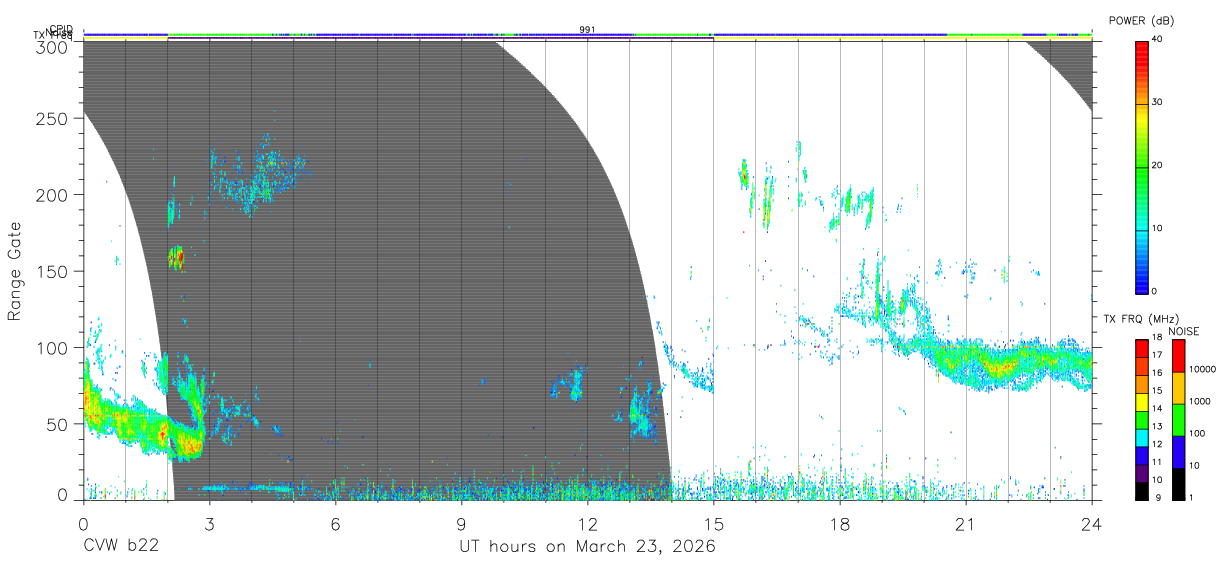The image size is (1228, 567).
Task: Select the "991" CPID value at top
Action: 587,30
